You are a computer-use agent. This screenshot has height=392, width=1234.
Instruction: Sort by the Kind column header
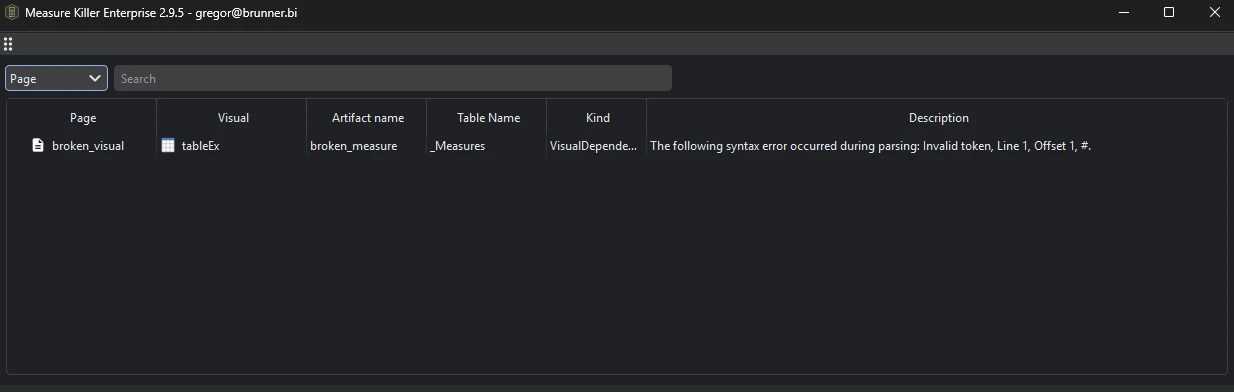[x=598, y=117]
